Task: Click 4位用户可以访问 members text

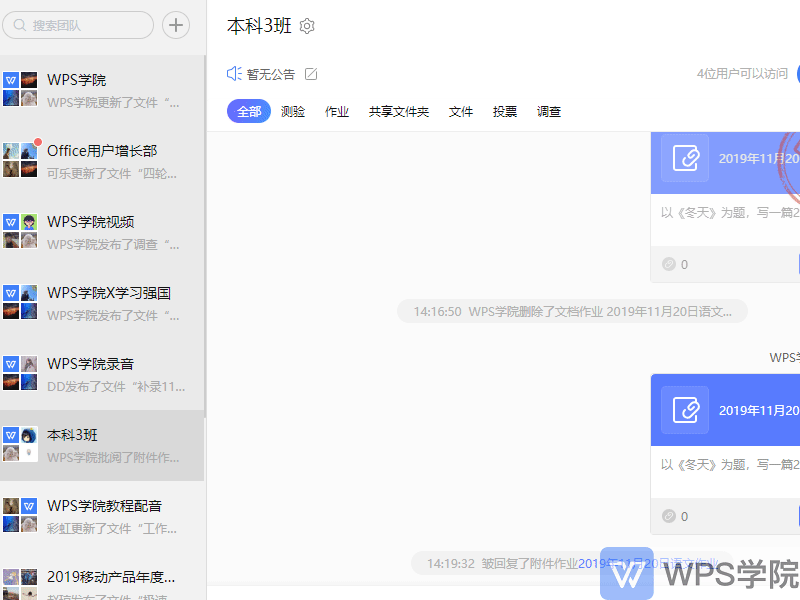Action: (x=742, y=74)
